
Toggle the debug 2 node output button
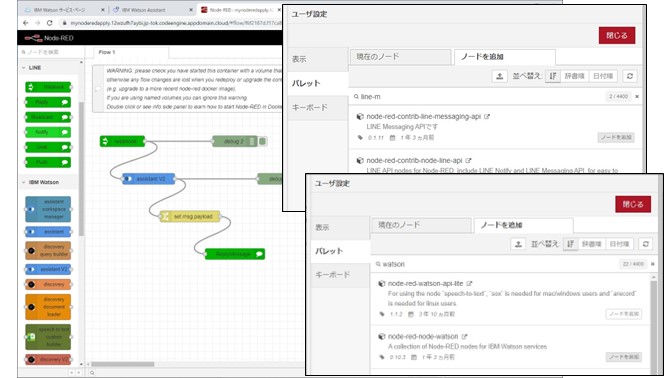pos(262,141)
